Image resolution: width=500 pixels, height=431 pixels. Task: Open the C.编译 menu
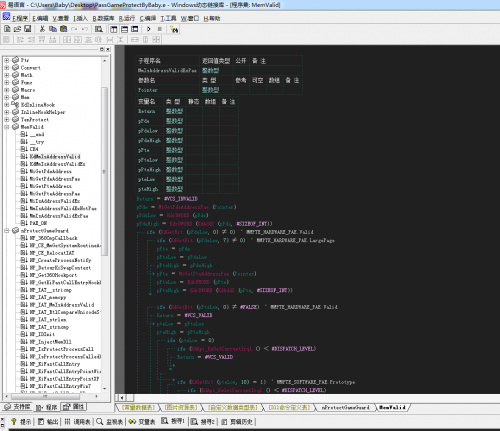point(148,18)
